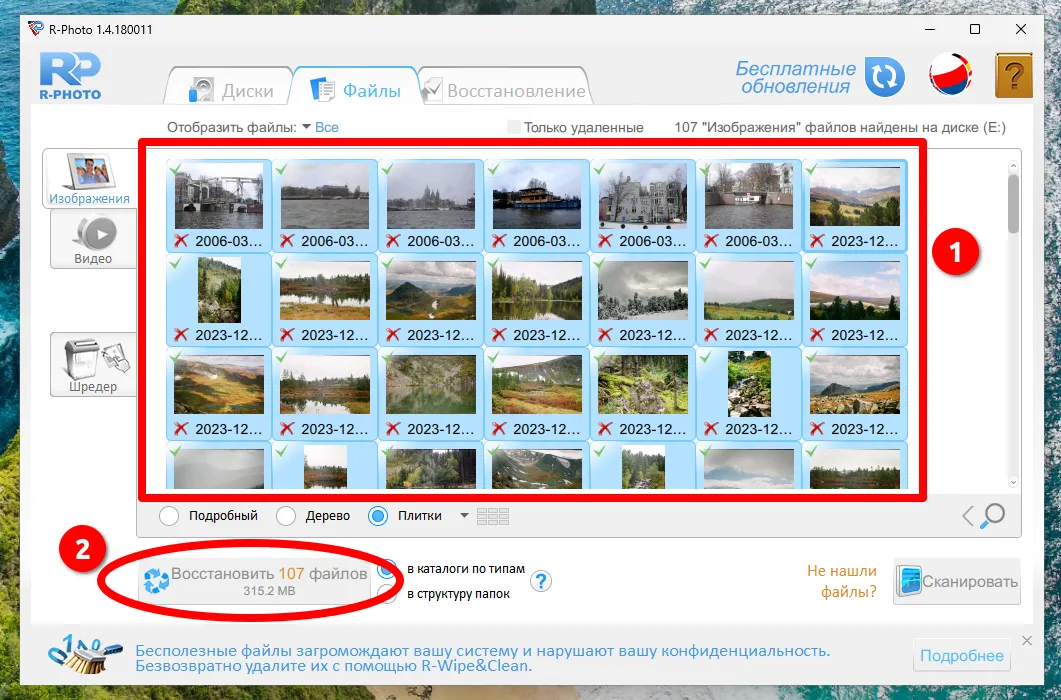Click the Сканировать button
The width and height of the screenshot is (1061, 700).
click(x=957, y=581)
